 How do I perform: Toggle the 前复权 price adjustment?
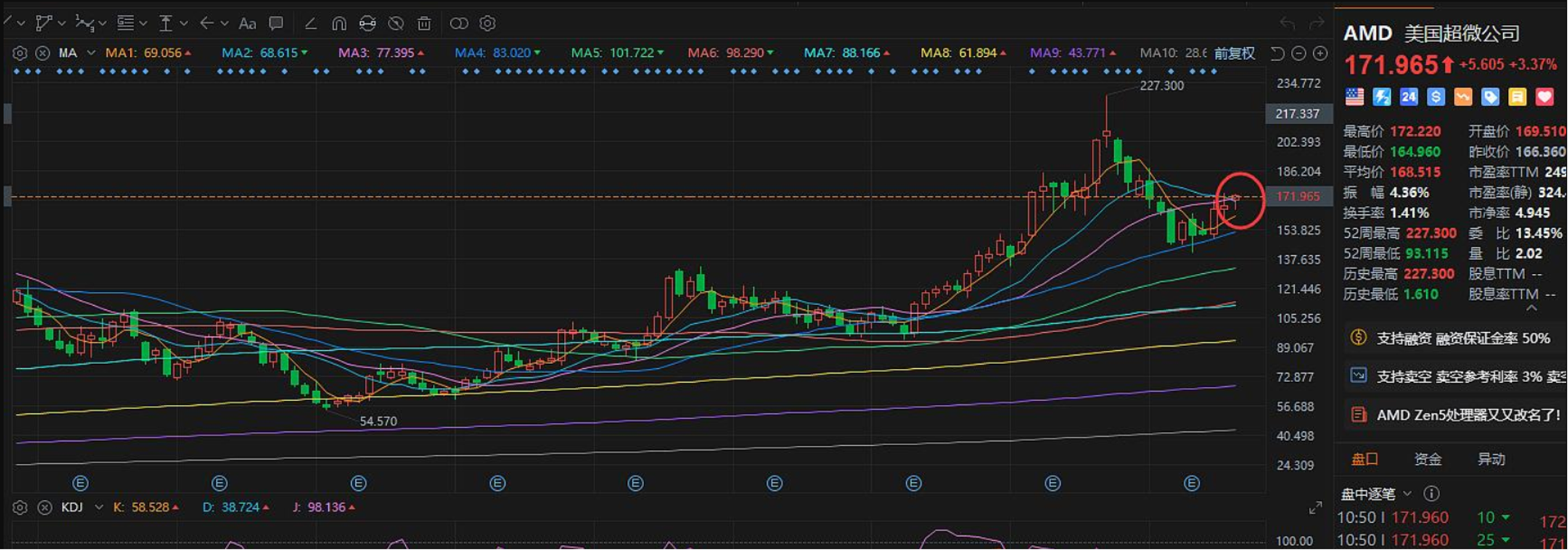point(1235,54)
